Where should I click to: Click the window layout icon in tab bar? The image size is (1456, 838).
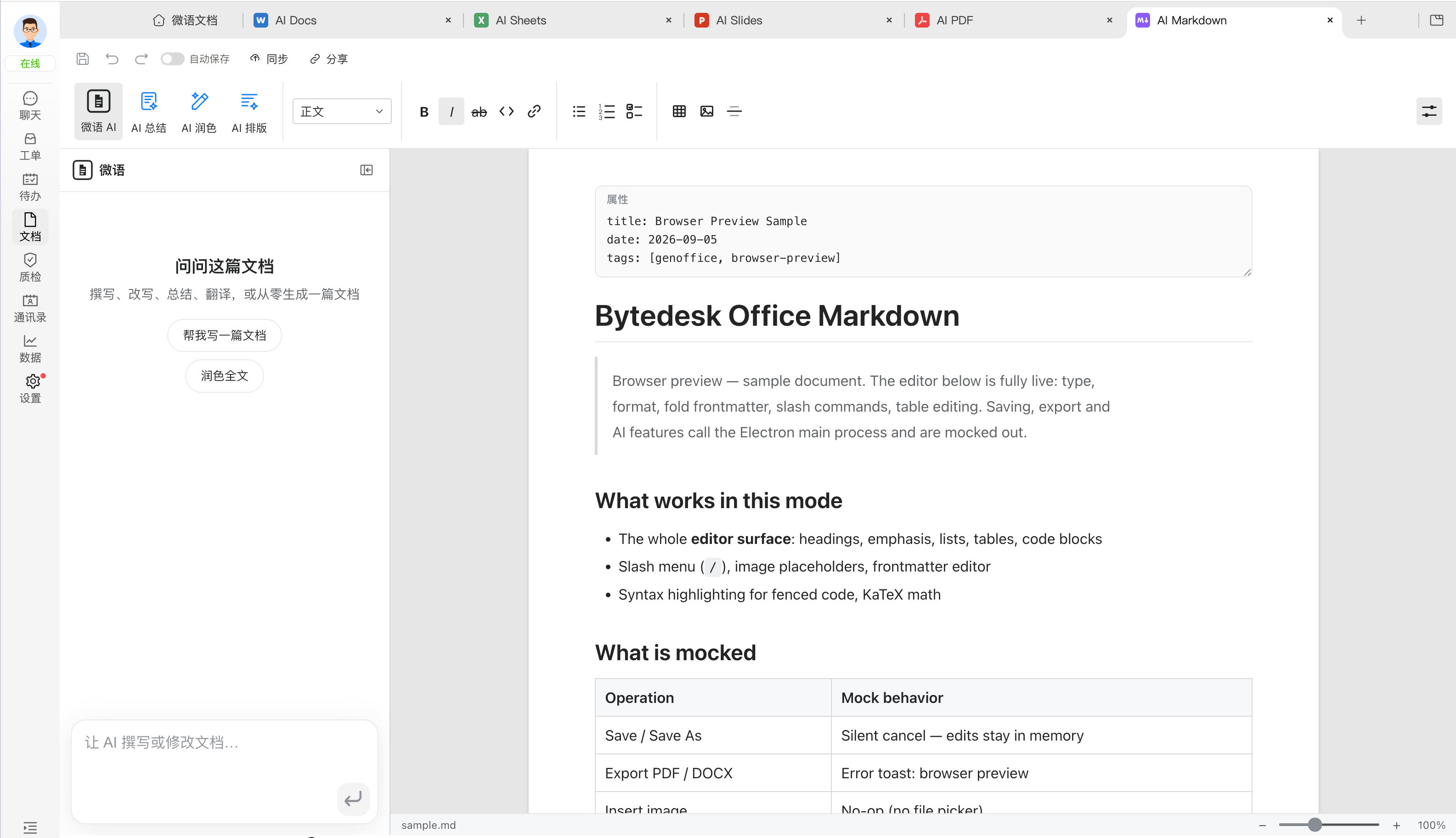point(1436,20)
